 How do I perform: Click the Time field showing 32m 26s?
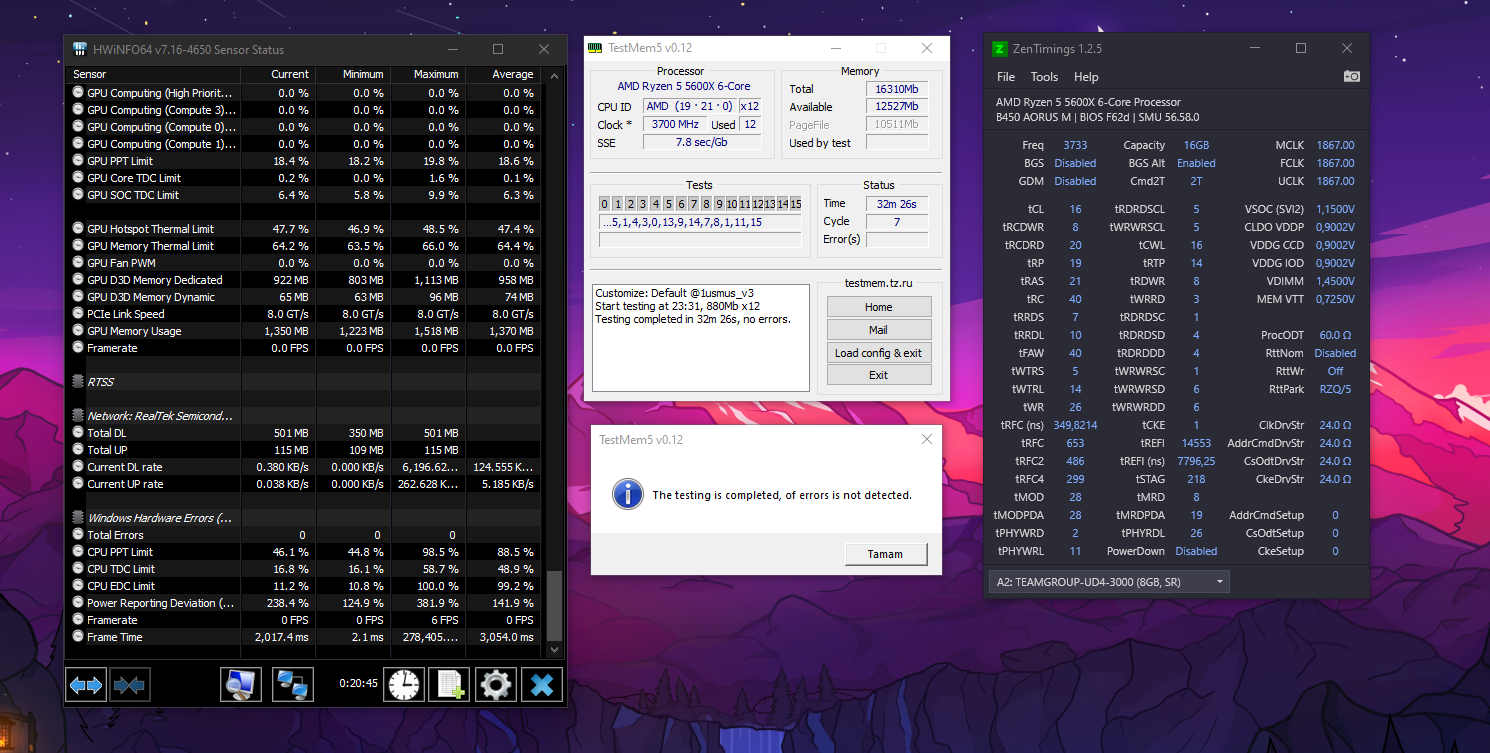[897, 204]
